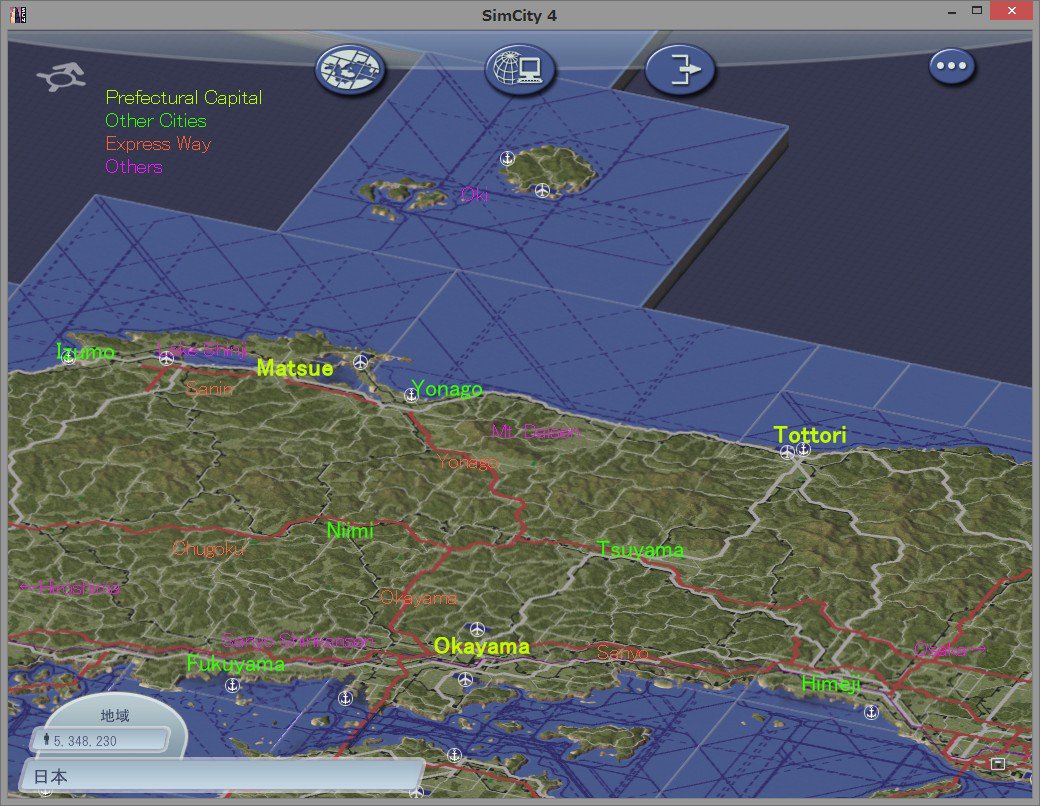Expand the 地域 region panel tab
The width and height of the screenshot is (1040, 806).
pos(115,715)
